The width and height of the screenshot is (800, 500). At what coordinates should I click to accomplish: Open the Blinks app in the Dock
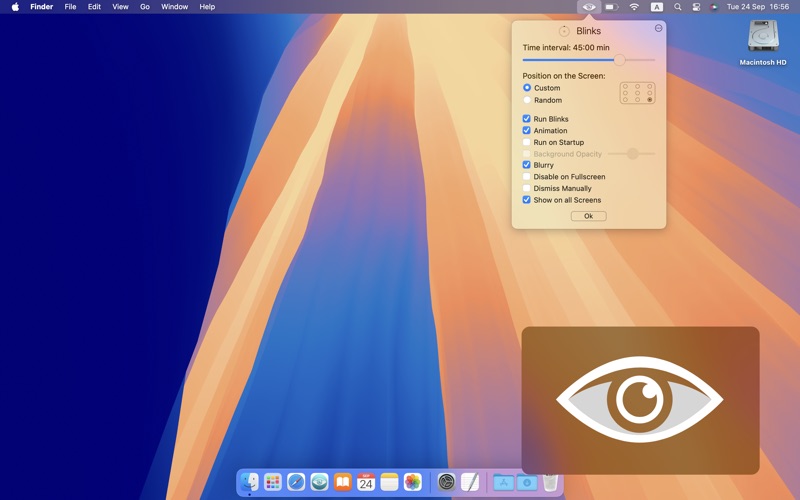coord(319,482)
